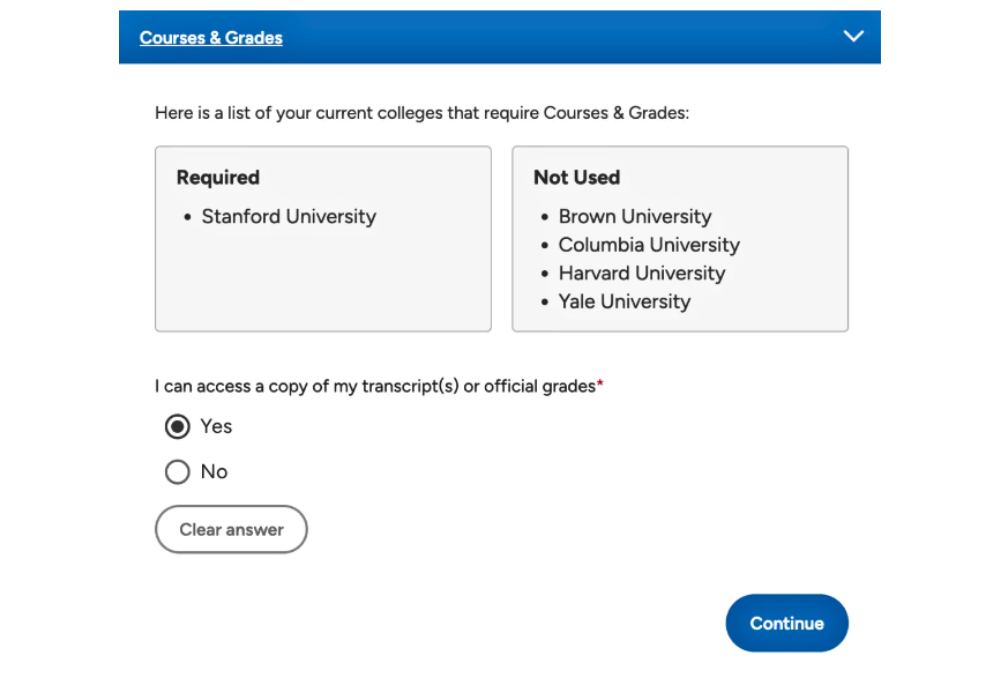Deselect transcript access via Clear answer
The image size is (1000, 674).
tap(230, 529)
